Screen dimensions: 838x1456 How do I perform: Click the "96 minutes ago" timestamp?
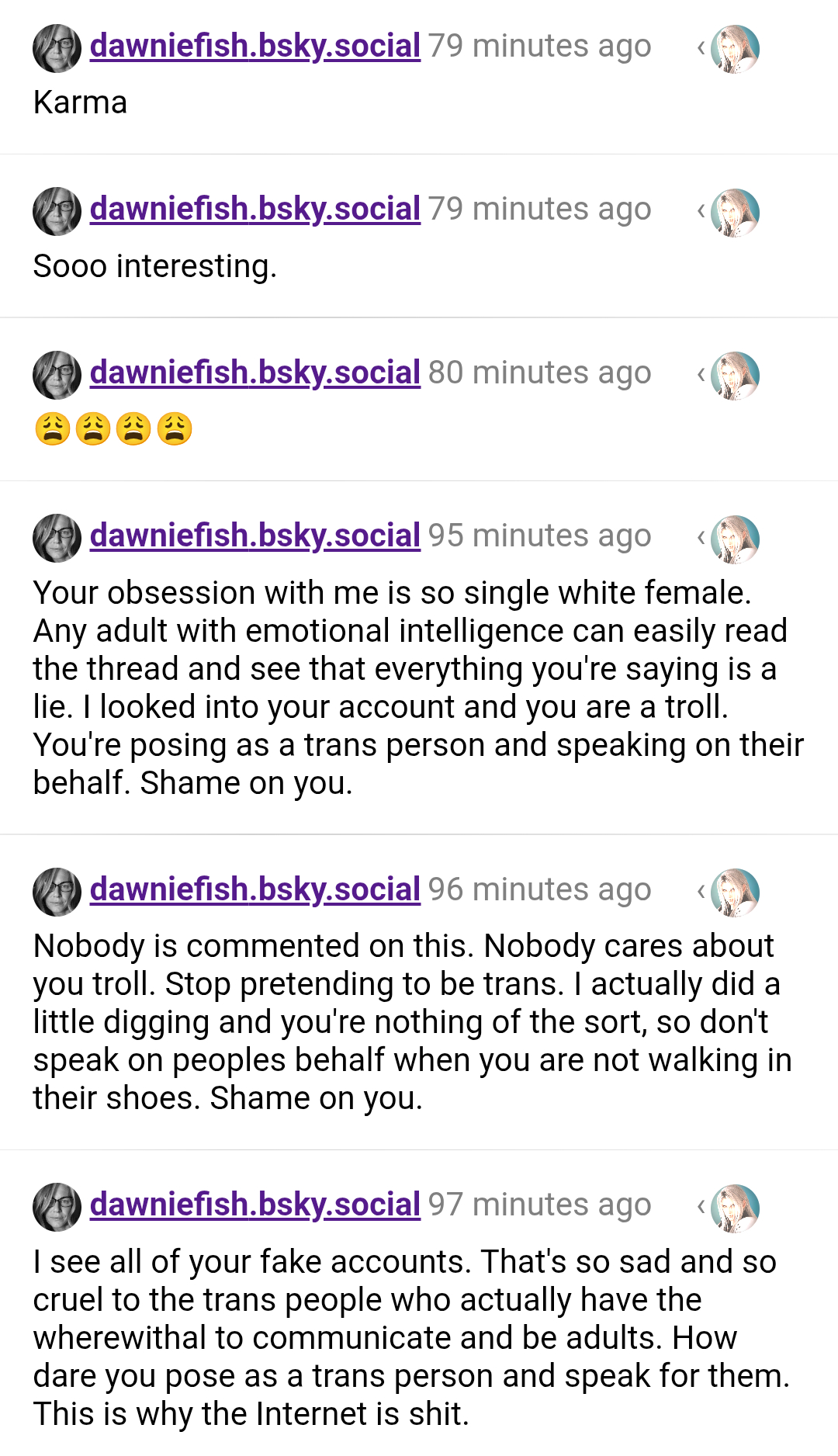pos(539,890)
